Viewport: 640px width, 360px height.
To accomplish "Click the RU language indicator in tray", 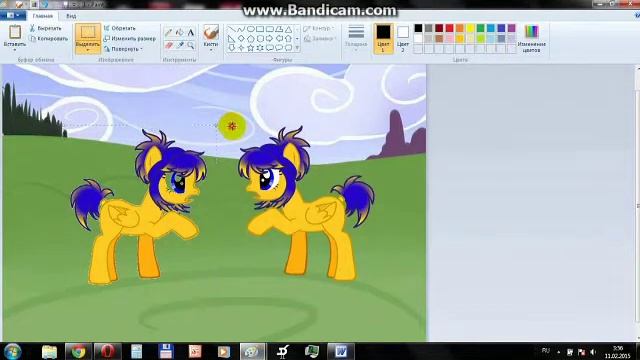I will click(545, 351).
